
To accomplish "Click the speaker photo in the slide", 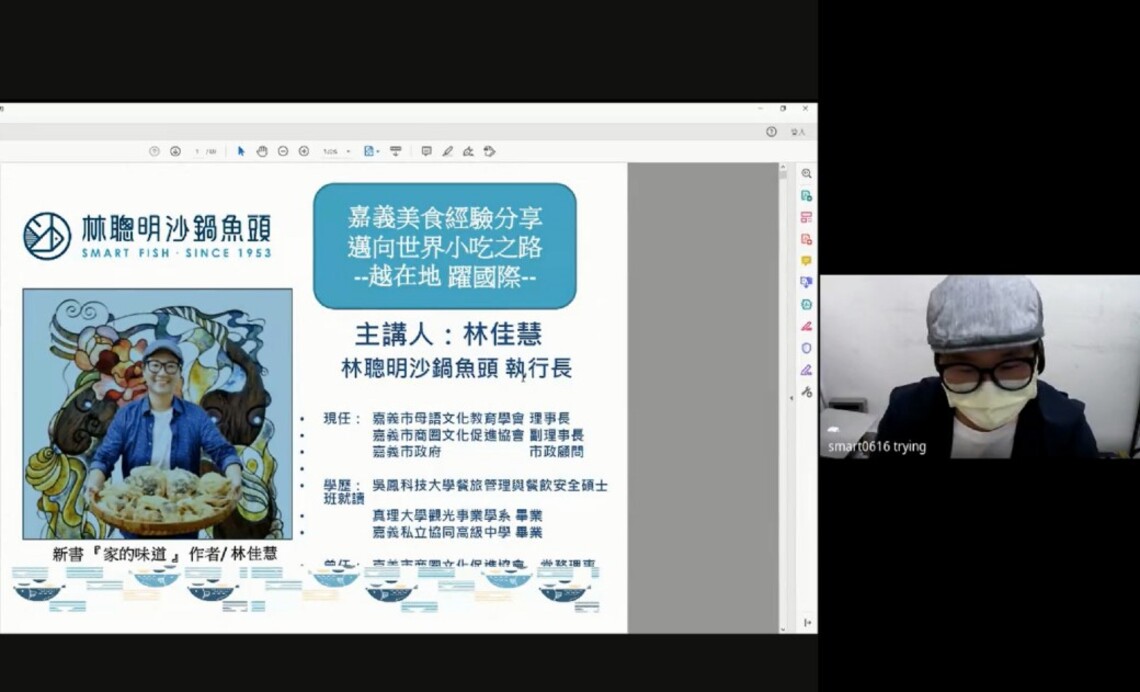I will point(158,414).
